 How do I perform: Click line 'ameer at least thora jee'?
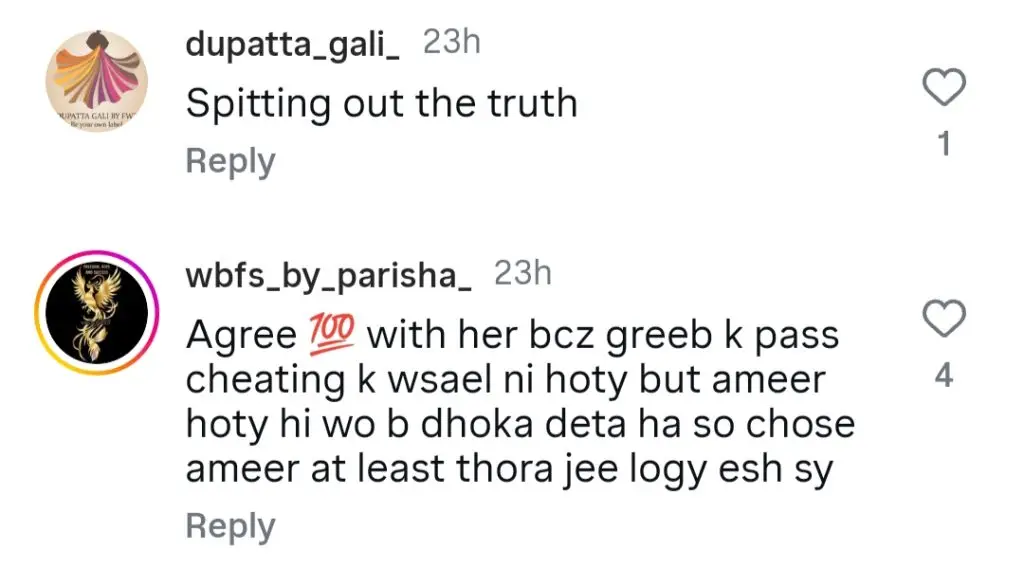pyautogui.click(x=402, y=469)
